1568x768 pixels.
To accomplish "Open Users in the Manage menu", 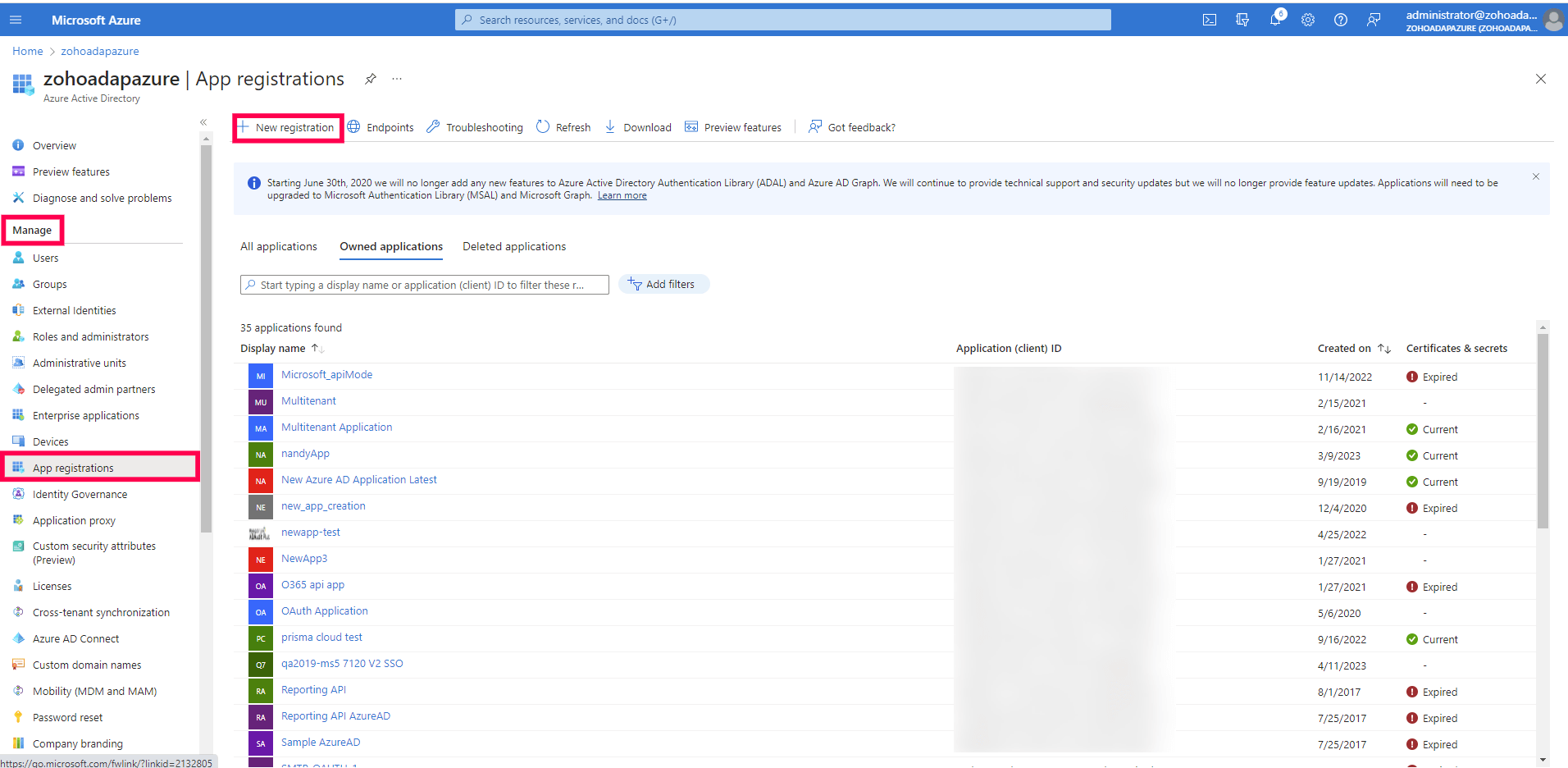I will pyautogui.click(x=46, y=258).
